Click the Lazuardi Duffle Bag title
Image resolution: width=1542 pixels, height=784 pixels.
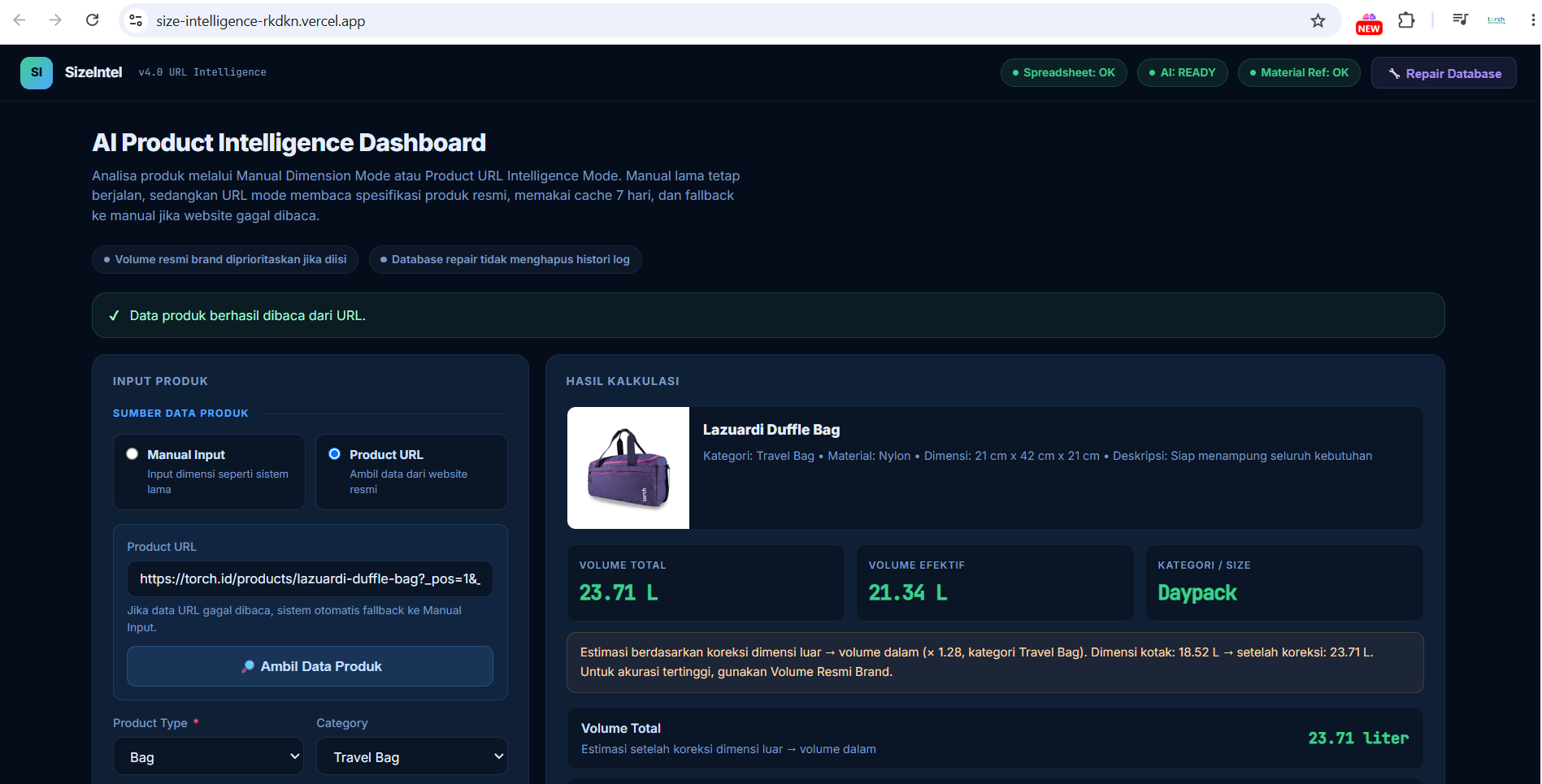coord(771,430)
